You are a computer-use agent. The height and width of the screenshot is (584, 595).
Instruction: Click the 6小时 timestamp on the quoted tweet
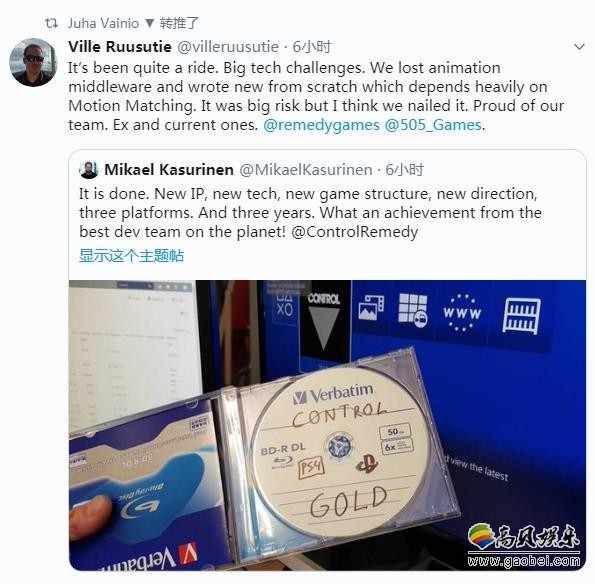click(405, 170)
